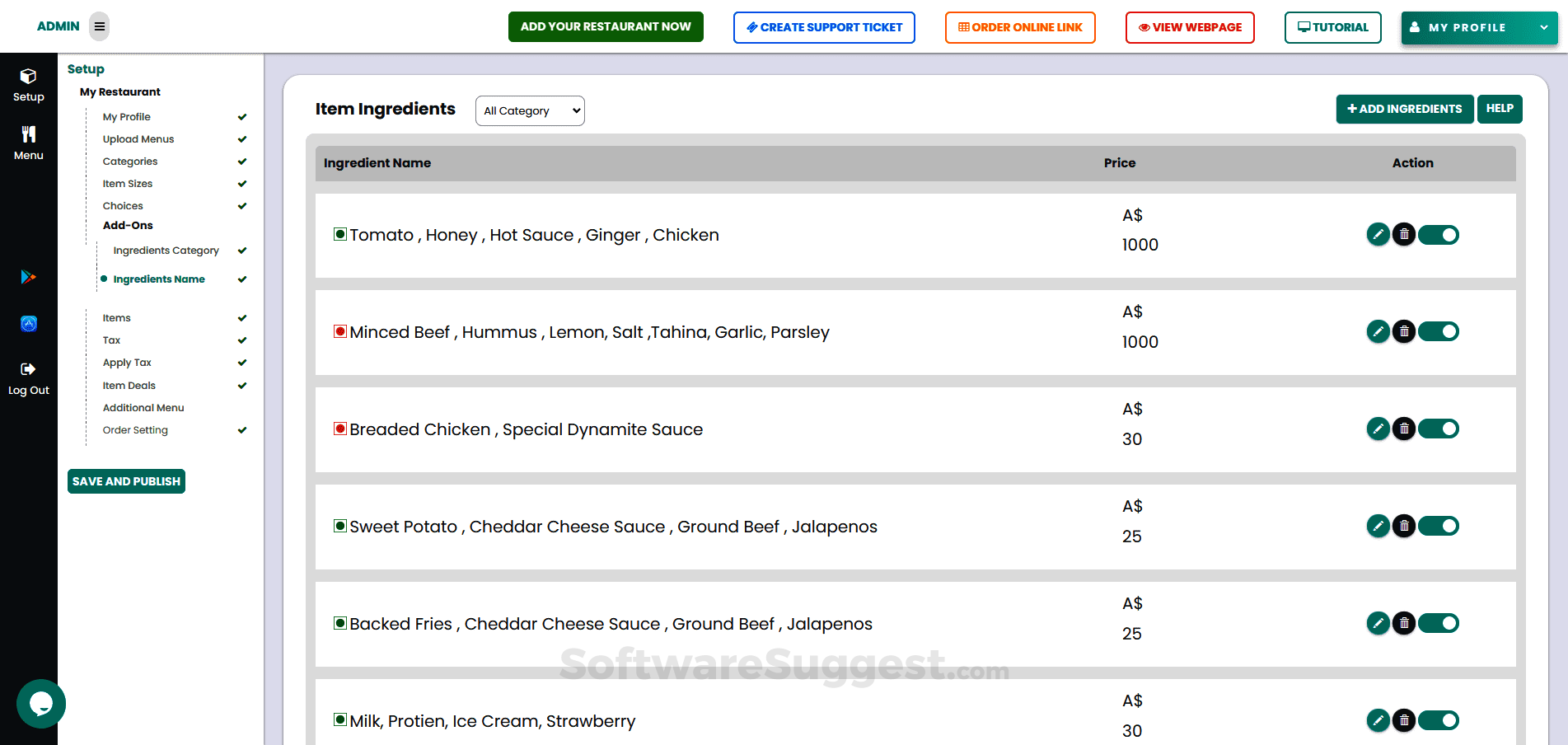The height and width of the screenshot is (745, 1568).
Task: Click the Create Support Ticket button
Action: [x=824, y=27]
